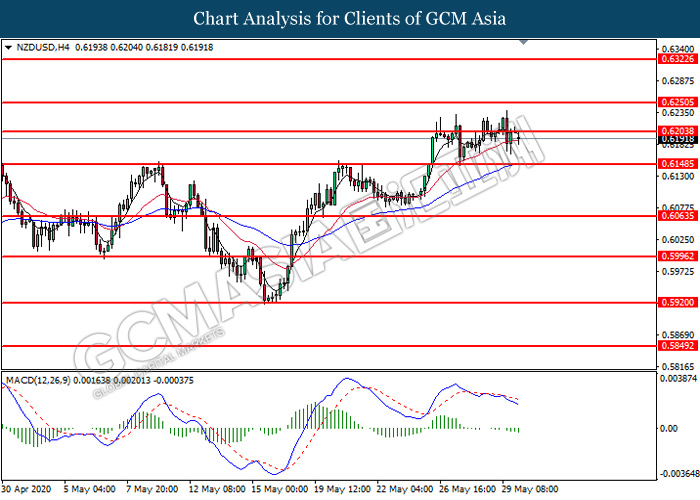The height and width of the screenshot is (500, 700).
Task: Click the 0.61300 price axis value
Action: (678, 176)
